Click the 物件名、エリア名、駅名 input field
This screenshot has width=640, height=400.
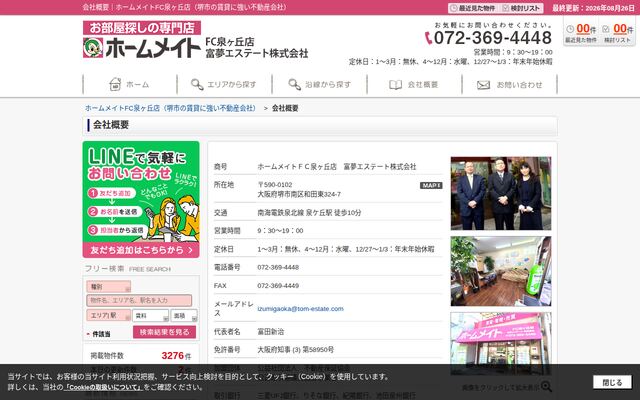point(139,300)
